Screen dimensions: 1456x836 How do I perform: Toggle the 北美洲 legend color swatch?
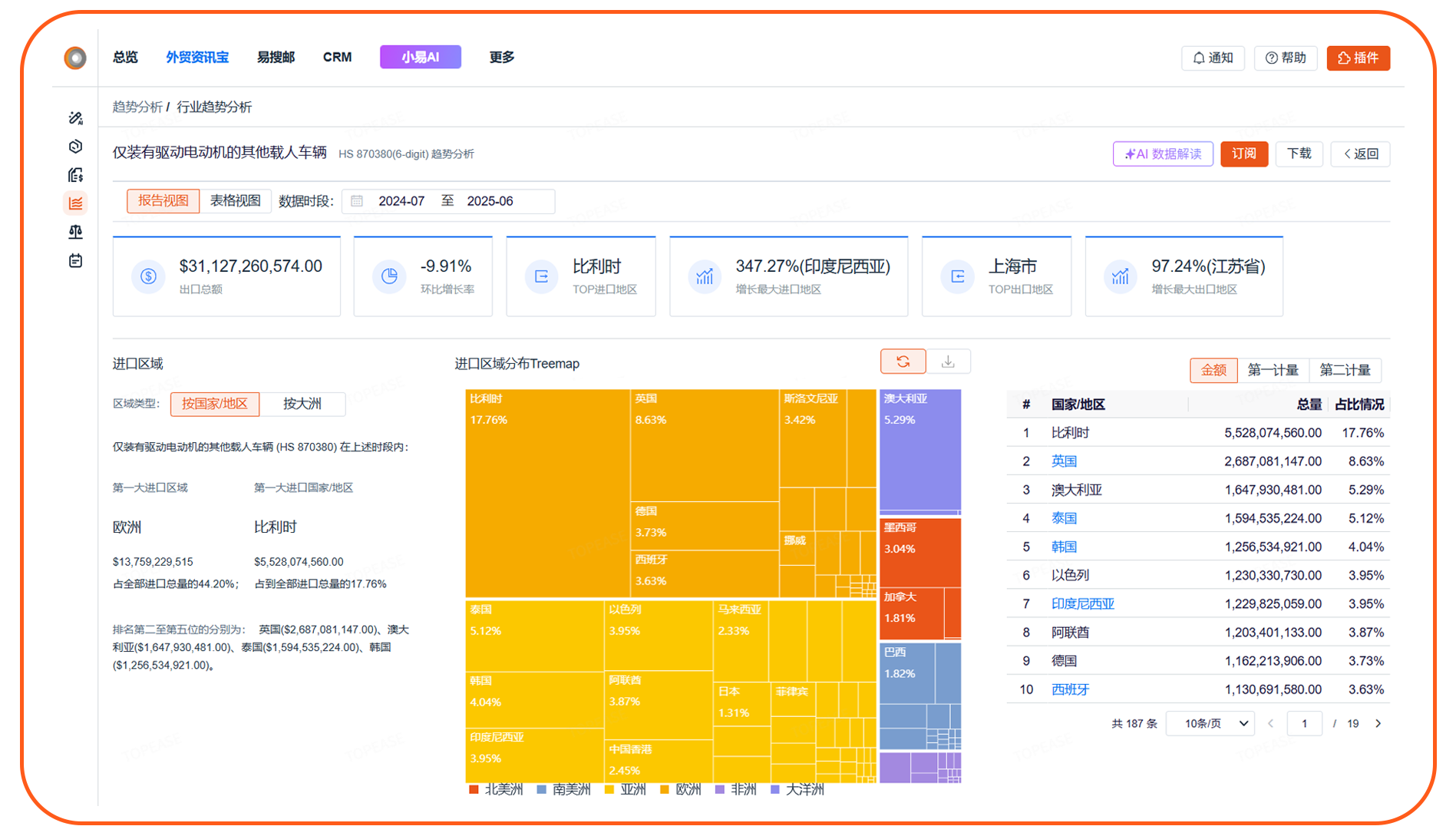[474, 790]
